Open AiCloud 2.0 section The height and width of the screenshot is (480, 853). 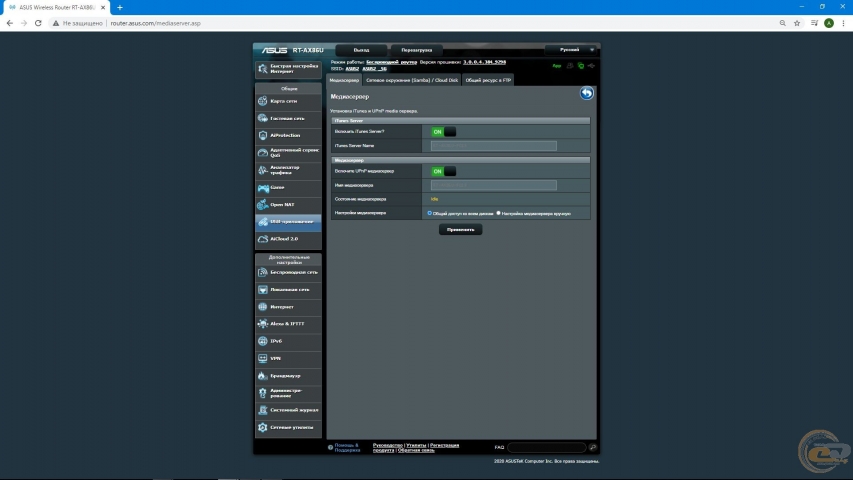point(288,239)
